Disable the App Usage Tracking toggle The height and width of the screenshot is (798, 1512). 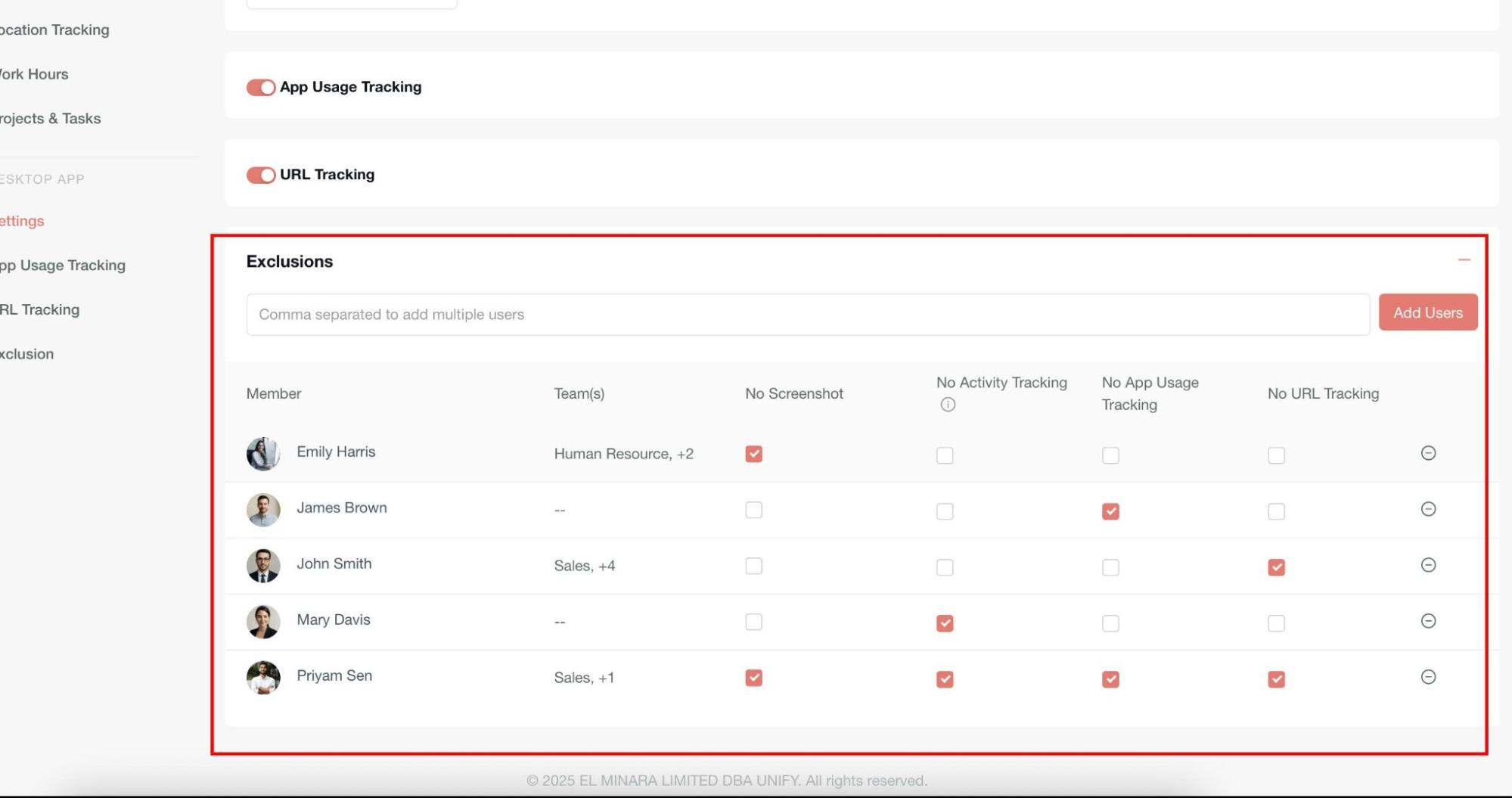click(261, 88)
